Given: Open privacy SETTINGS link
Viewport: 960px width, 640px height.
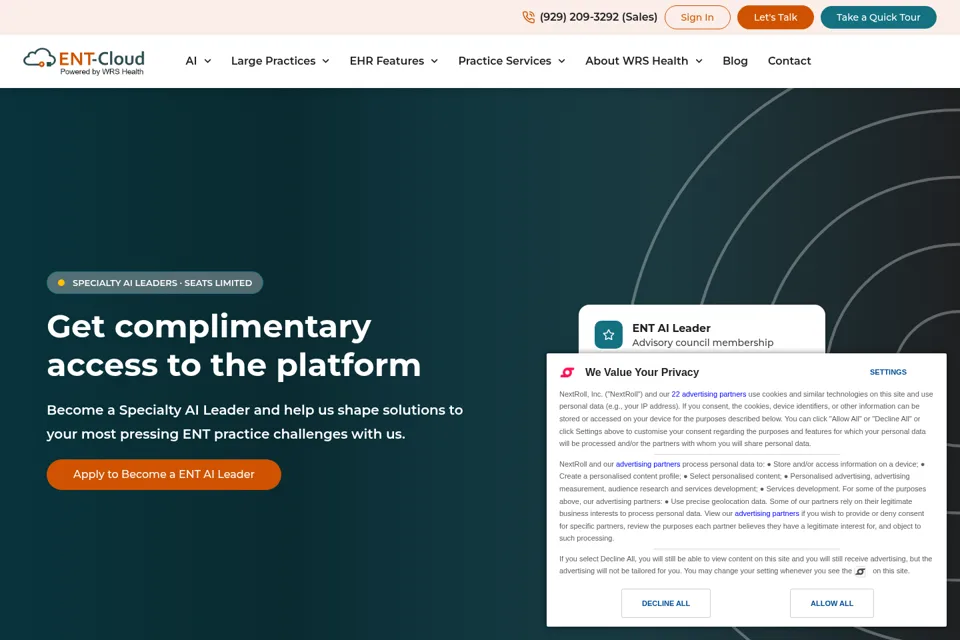Looking at the screenshot, I should click(888, 372).
